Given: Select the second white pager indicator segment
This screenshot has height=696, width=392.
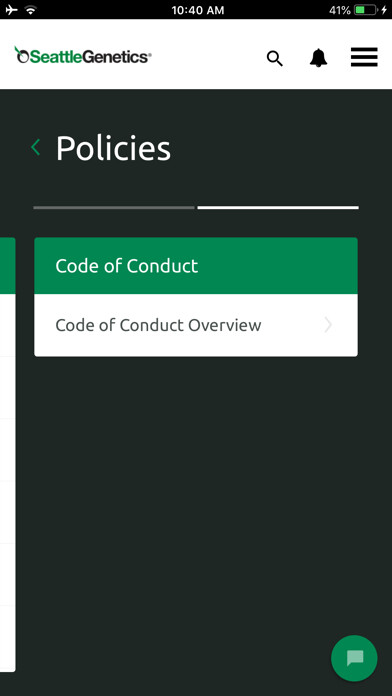Looking at the screenshot, I should [278, 207].
